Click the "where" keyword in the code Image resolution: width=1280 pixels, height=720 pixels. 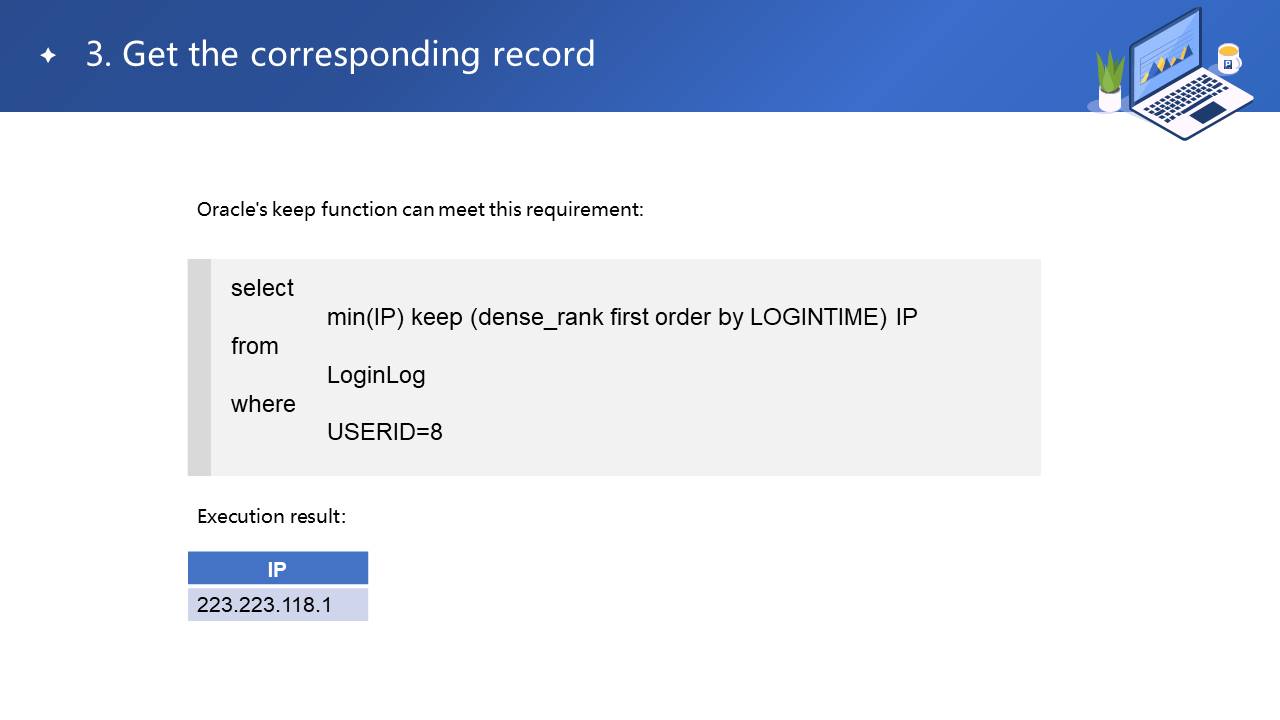coord(263,404)
